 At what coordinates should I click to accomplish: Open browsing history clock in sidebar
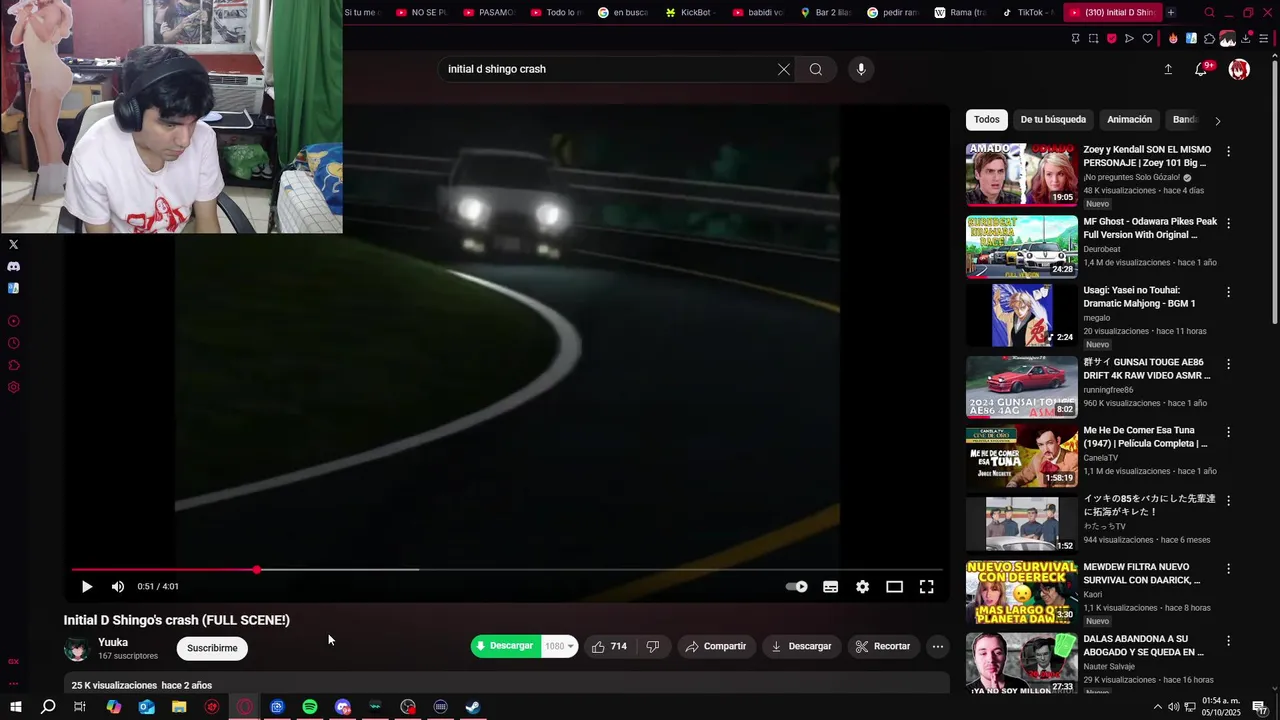(13, 343)
